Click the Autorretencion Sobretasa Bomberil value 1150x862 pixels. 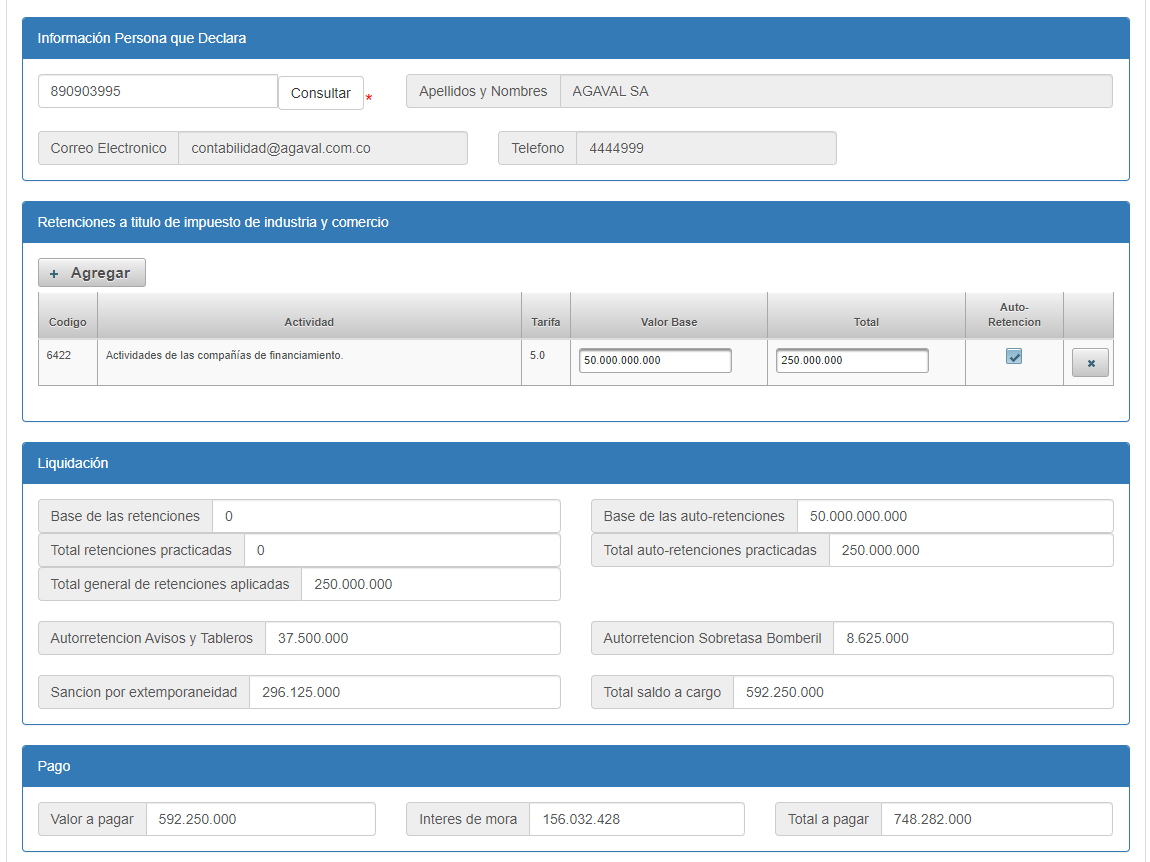click(972, 638)
